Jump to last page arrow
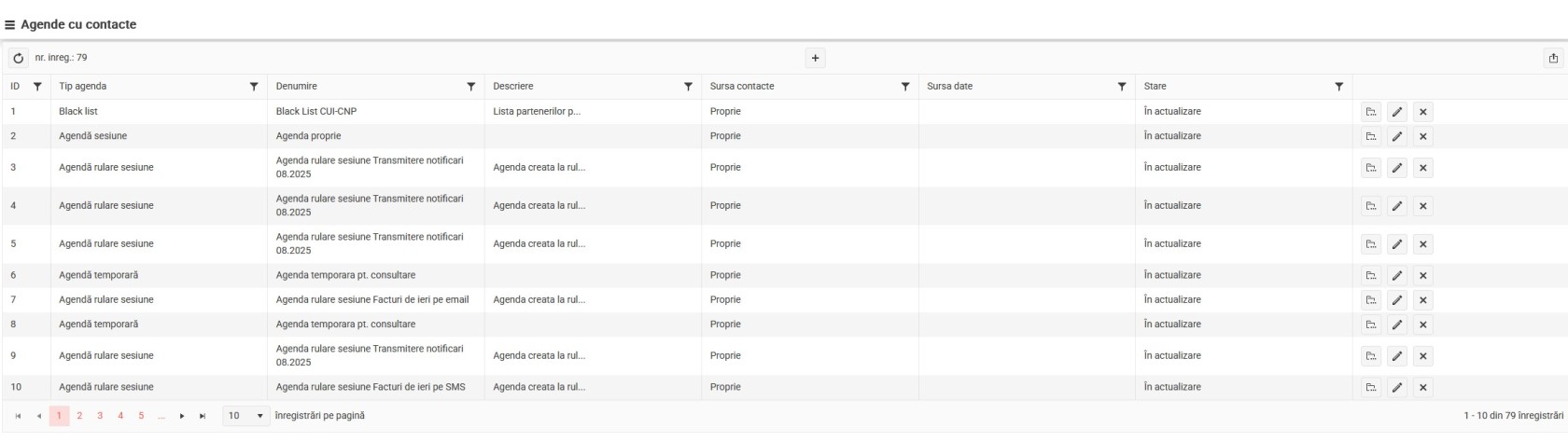1568x442 pixels. [x=203, y=416]
